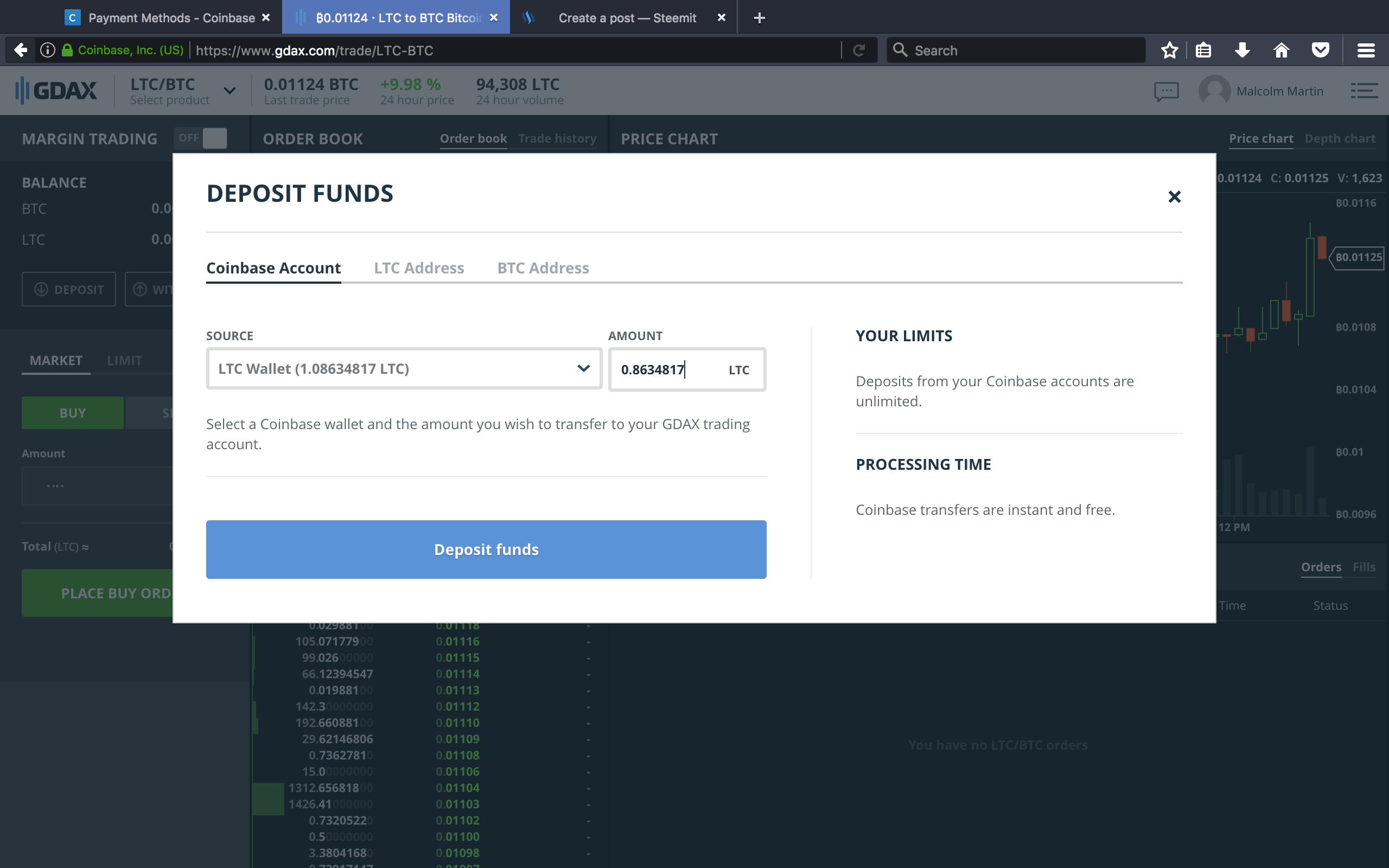Select the Coinbase Account tab

(x=273, y=268)
